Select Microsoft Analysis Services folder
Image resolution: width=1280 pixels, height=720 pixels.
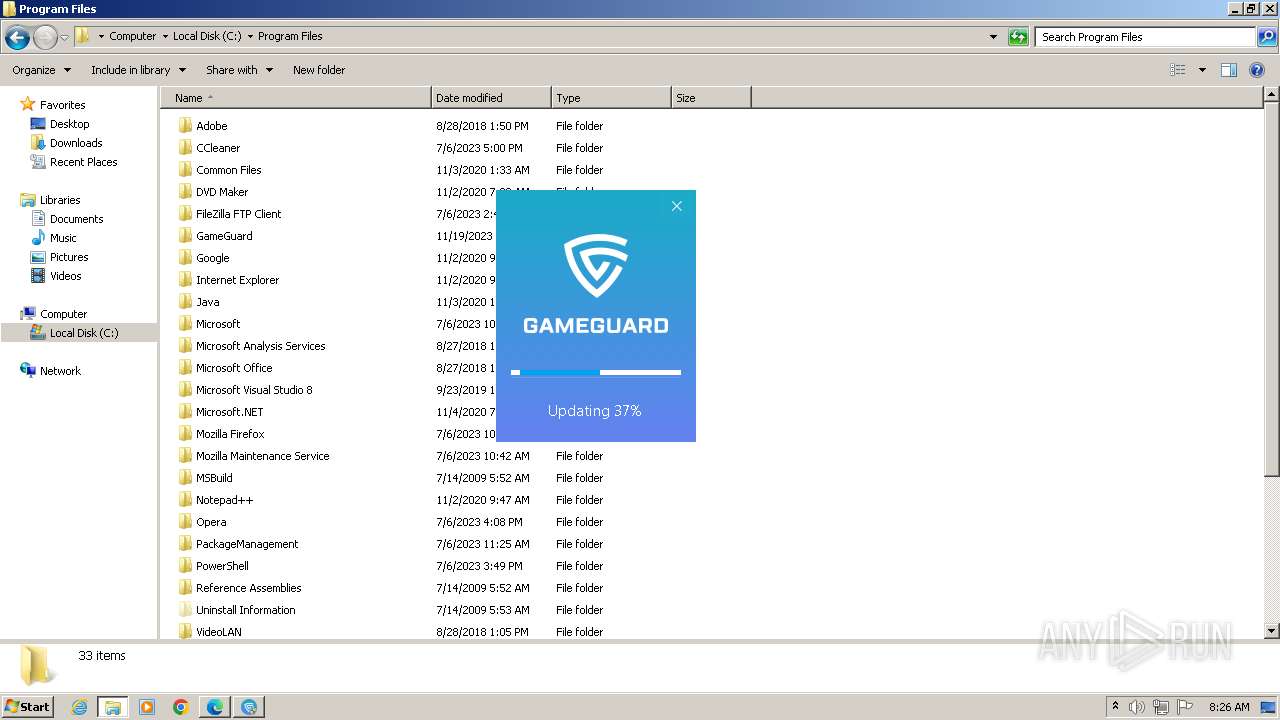(x=260, y=346)
